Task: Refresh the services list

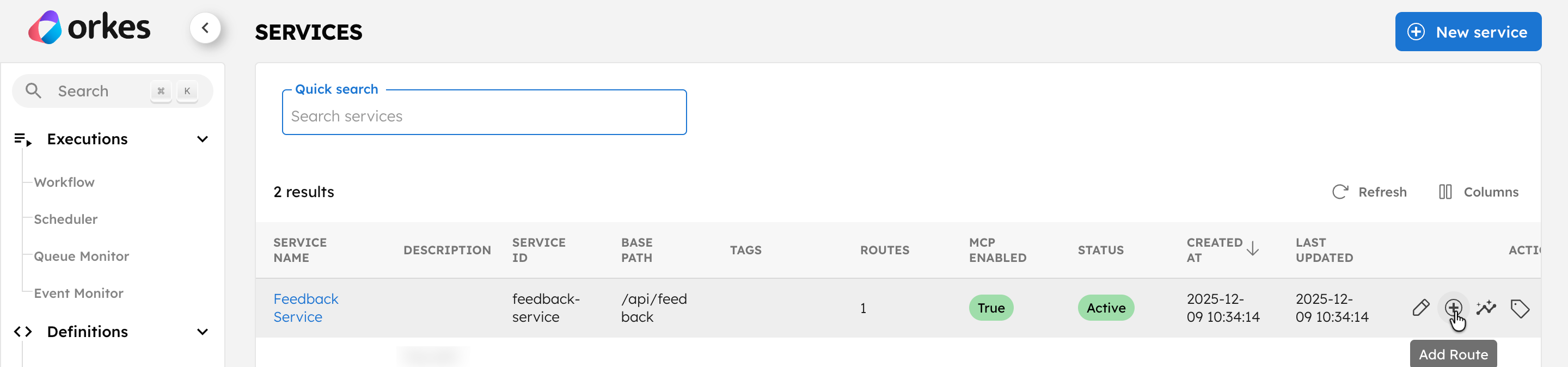Action: click(x=1370, y=192)
